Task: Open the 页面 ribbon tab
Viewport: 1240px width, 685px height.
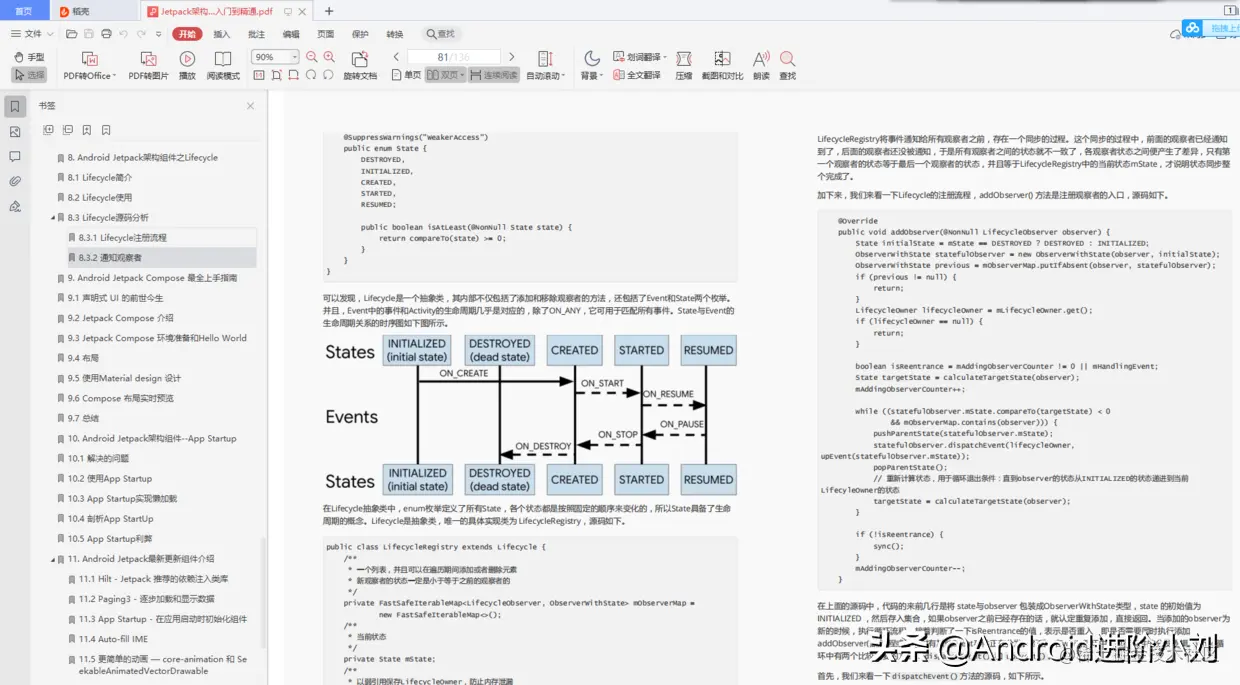Action: coord(325,33)
